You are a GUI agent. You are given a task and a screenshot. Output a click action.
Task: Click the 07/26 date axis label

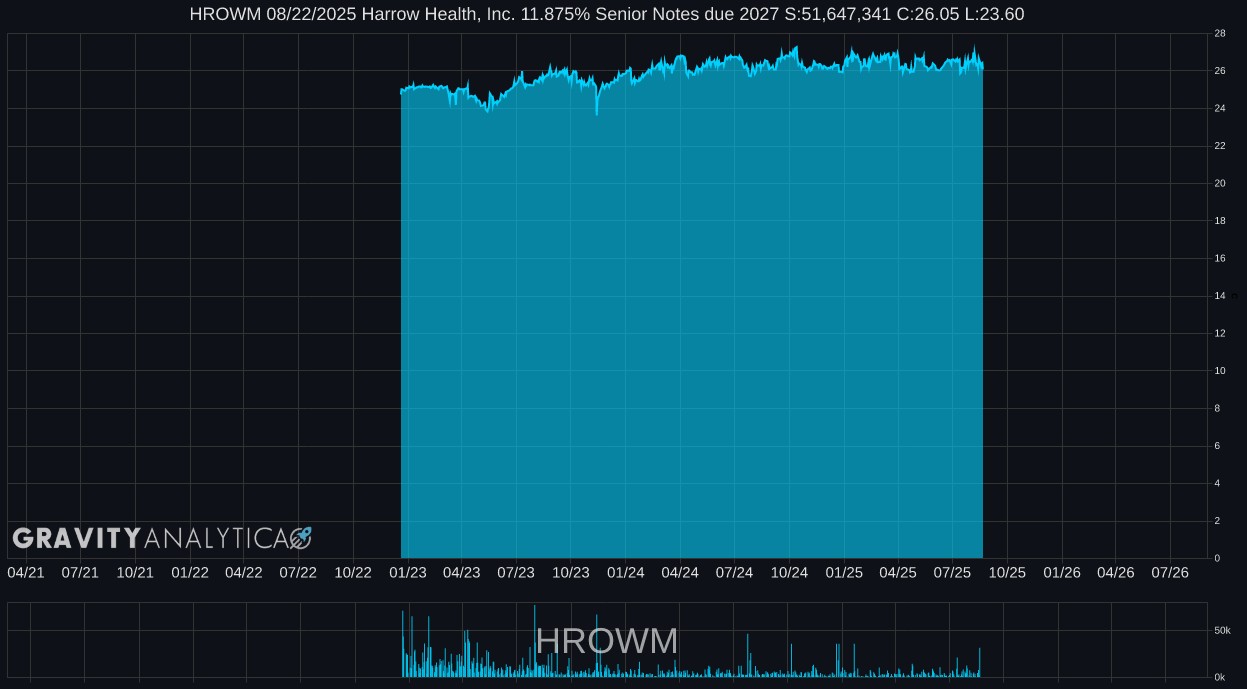(x=1170, y=572)
